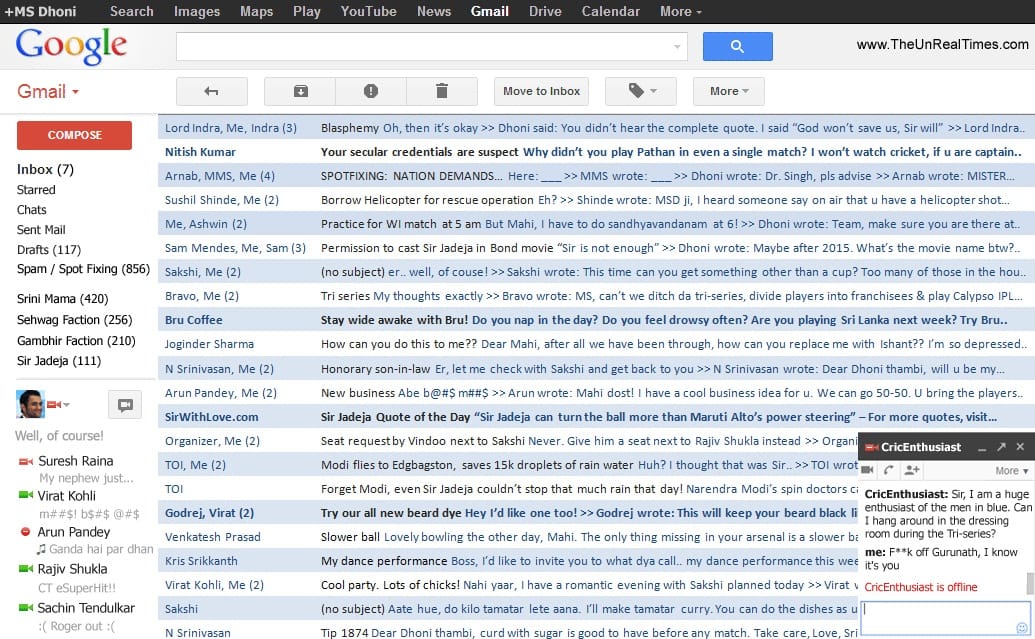Click the Move to Inbox button
This screenshot has width=1035, height=639.
click(x=541, y=91)
